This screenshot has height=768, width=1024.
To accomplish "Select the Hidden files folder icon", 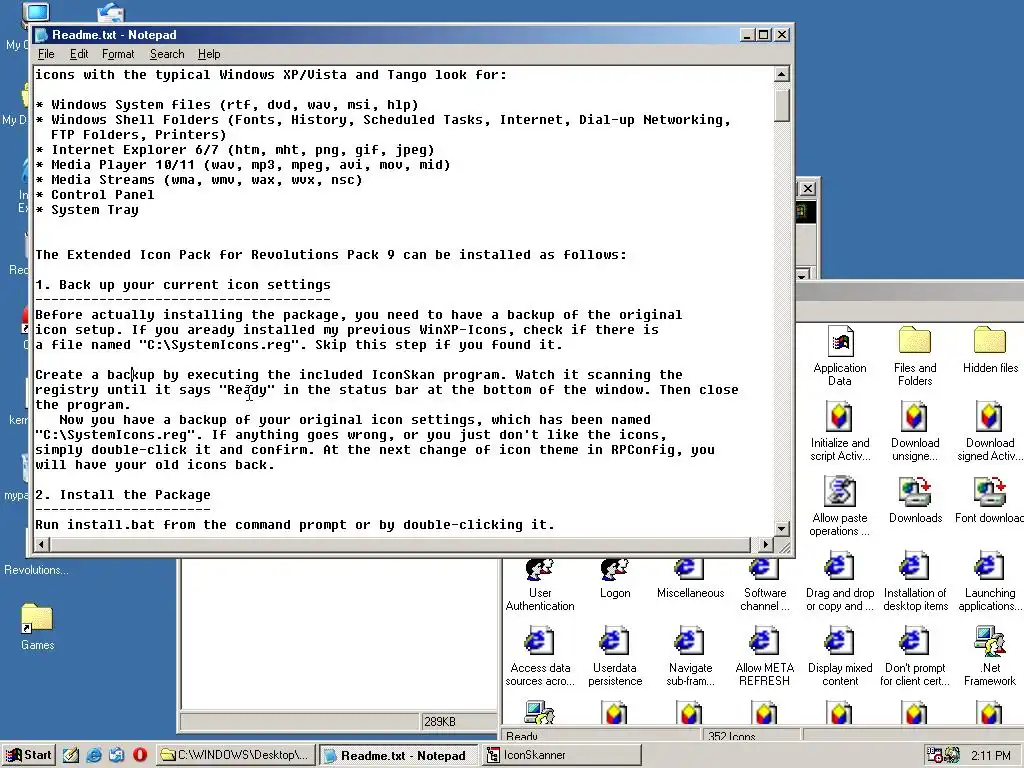I will coord(989,342).
